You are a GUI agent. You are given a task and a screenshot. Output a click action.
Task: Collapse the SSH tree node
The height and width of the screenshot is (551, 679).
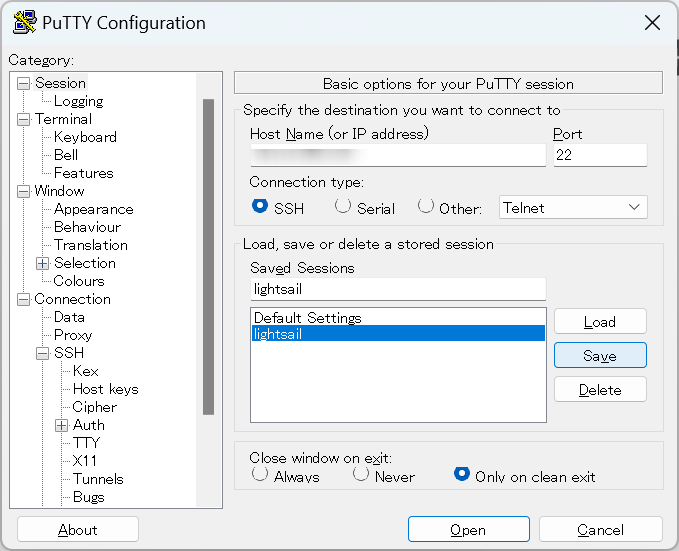[x=42, y=353]
